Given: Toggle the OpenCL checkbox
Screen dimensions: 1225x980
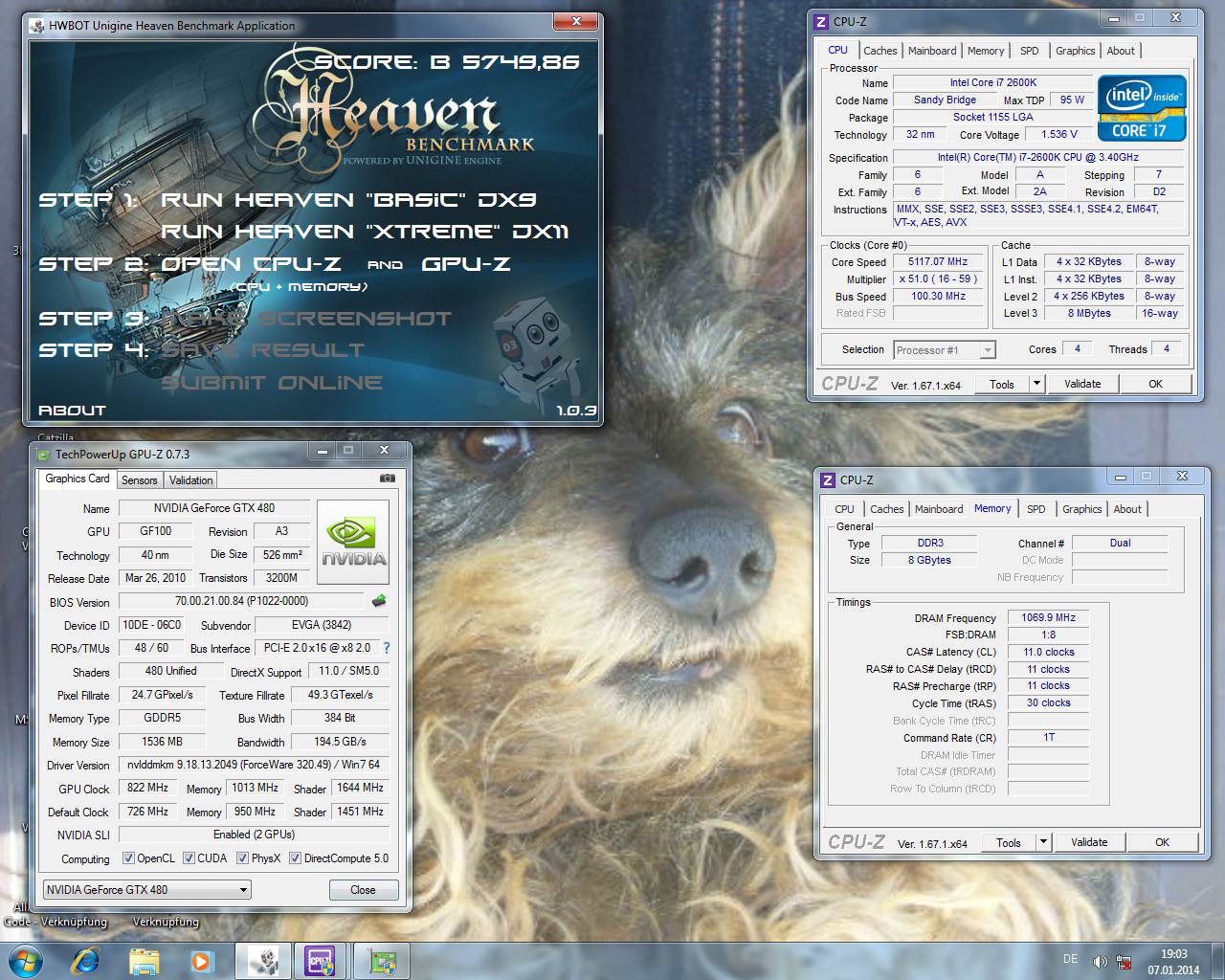Looking at the screenshot, I should [x=129, y=858].
